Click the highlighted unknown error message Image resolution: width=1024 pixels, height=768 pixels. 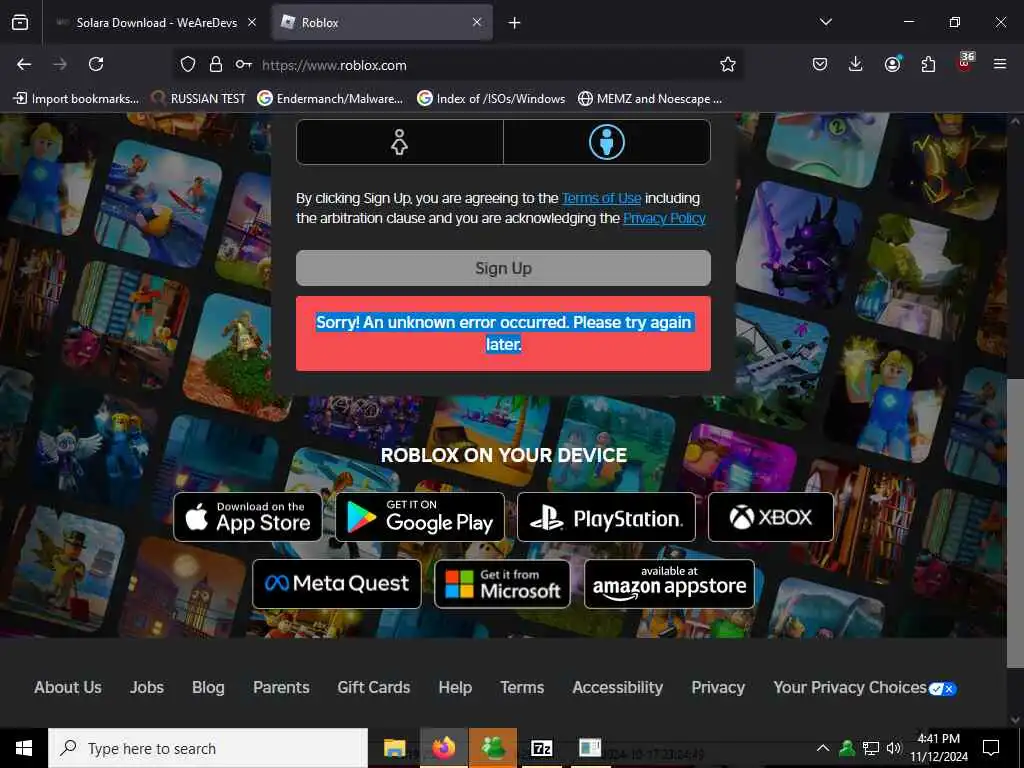[x=504, y=333]
